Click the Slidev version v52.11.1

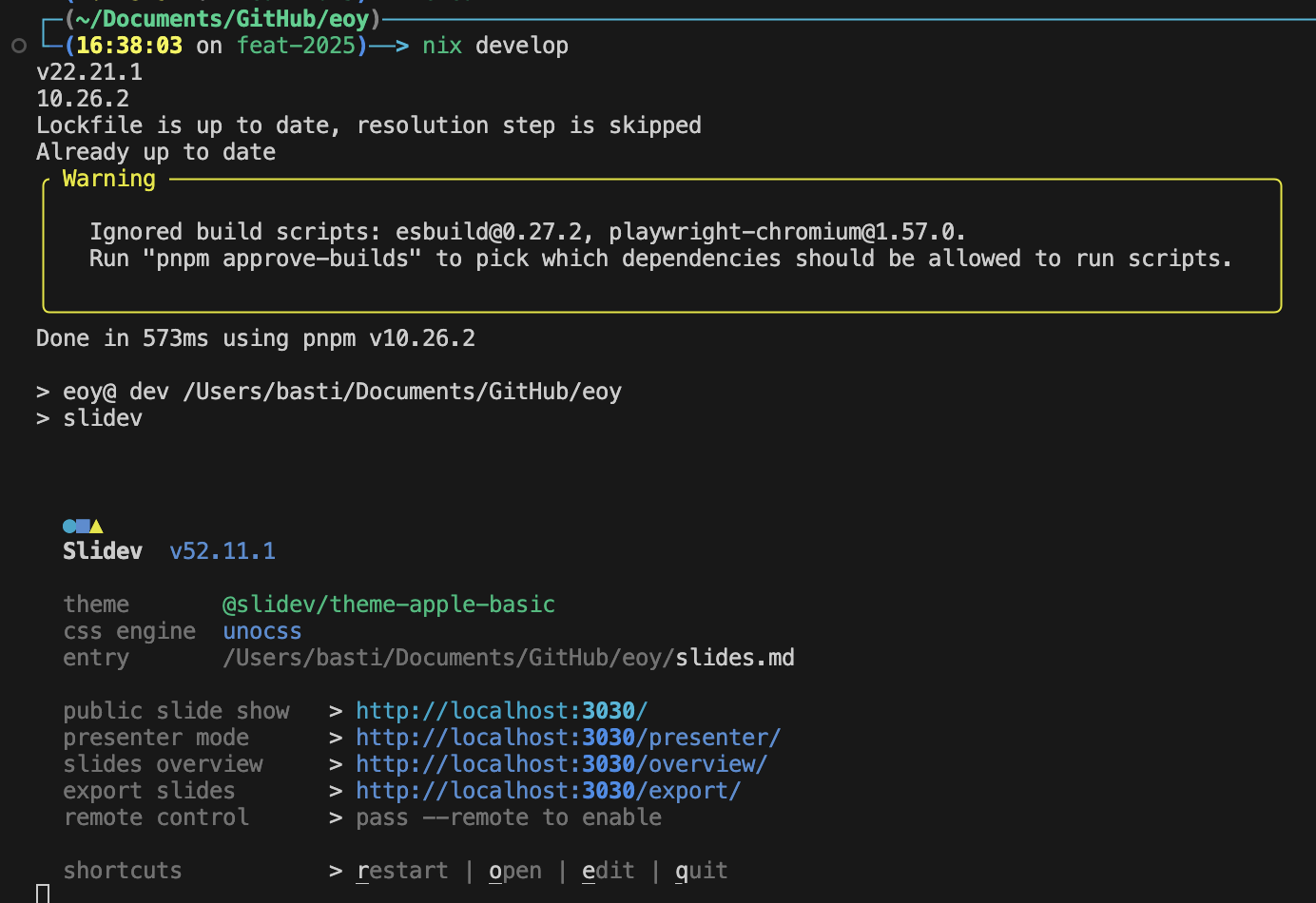click(x=223, y=551)
